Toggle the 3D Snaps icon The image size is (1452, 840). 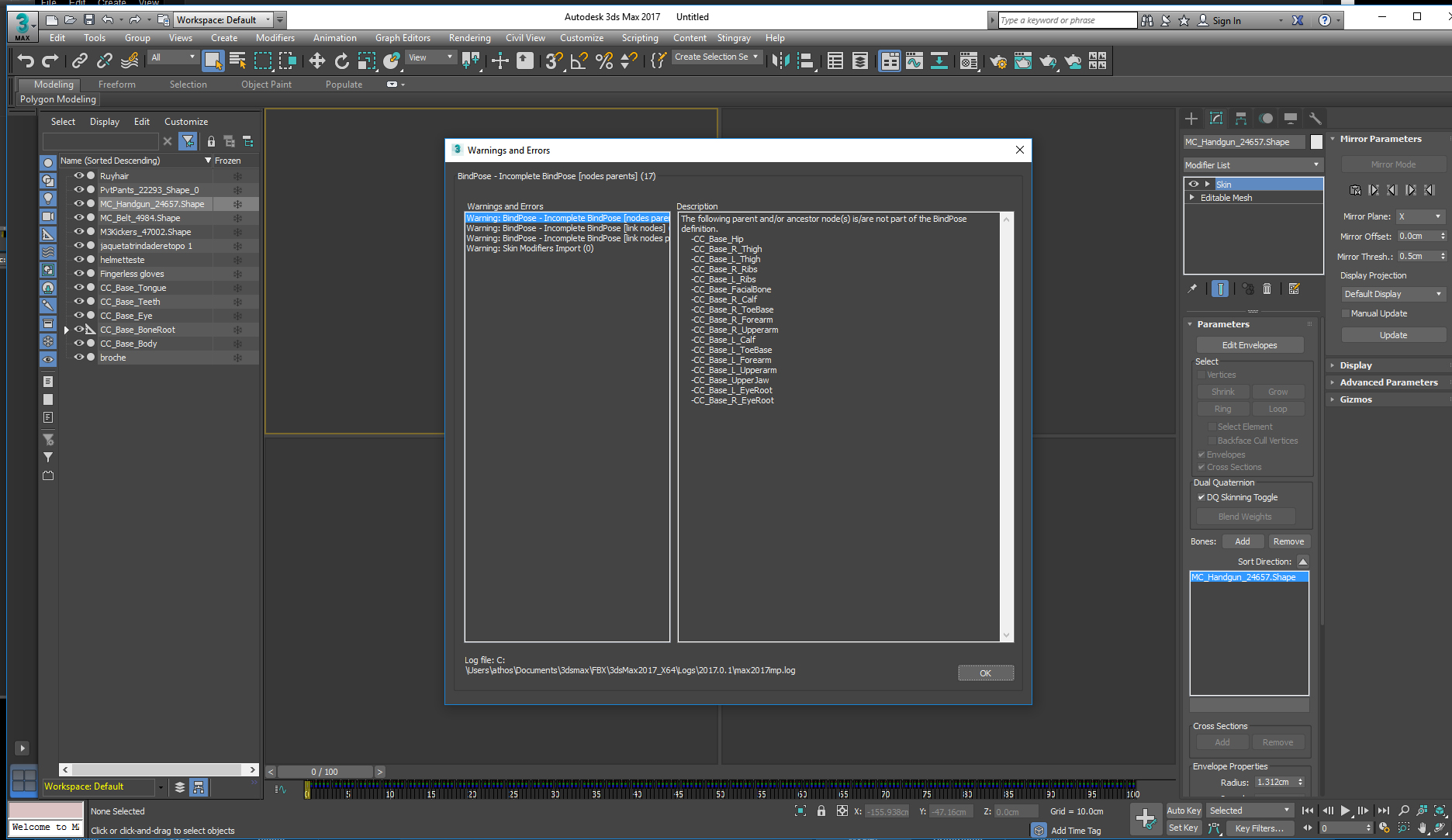click(x=554, y=60)
